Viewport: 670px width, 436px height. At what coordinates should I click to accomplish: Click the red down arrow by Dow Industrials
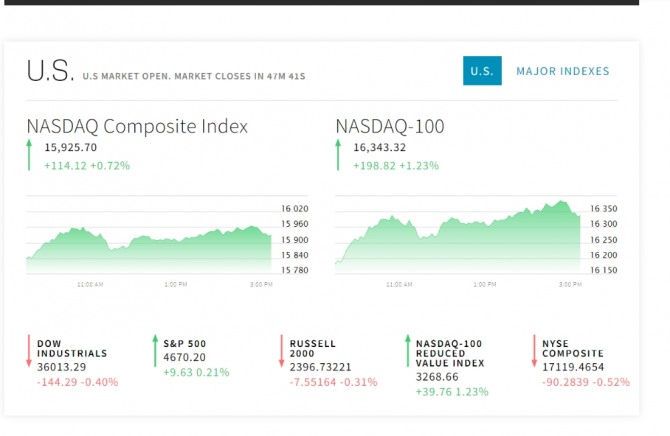point(29,351)
